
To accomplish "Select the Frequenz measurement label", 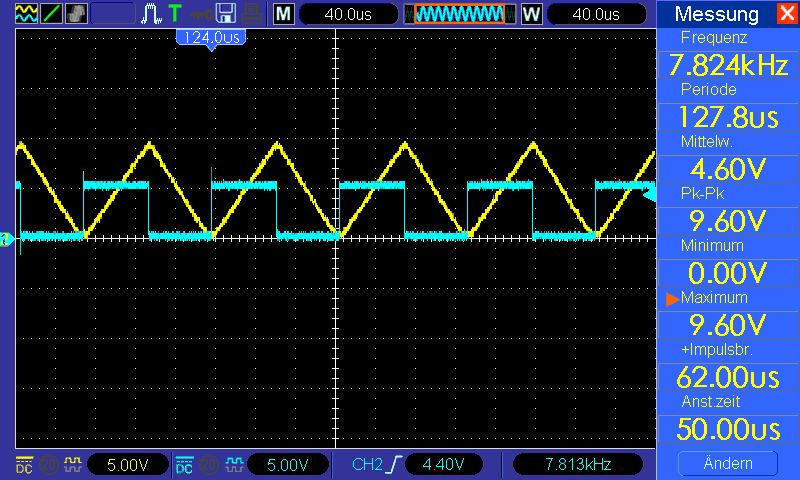I will (714, 37).
